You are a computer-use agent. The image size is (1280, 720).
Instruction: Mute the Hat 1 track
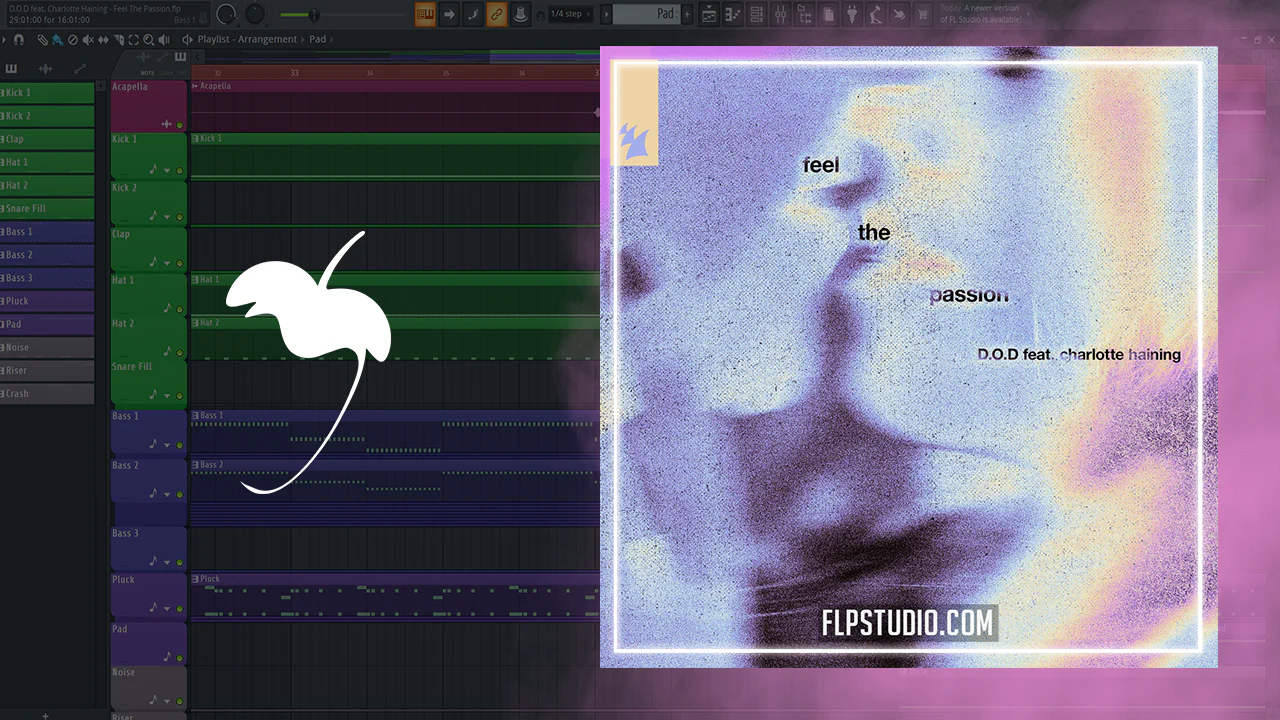(x=180, y=308)
